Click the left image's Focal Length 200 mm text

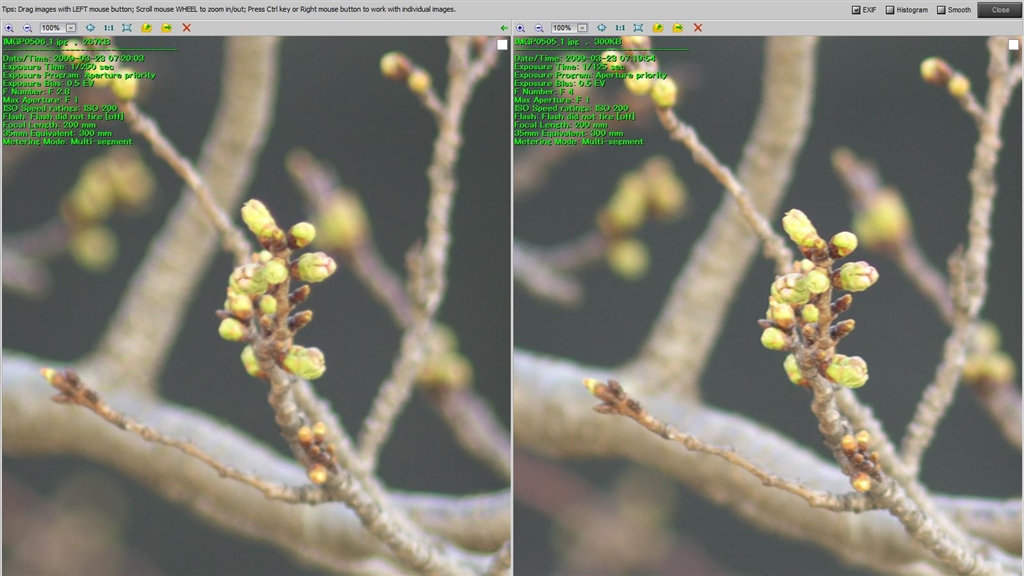[49, 125]
